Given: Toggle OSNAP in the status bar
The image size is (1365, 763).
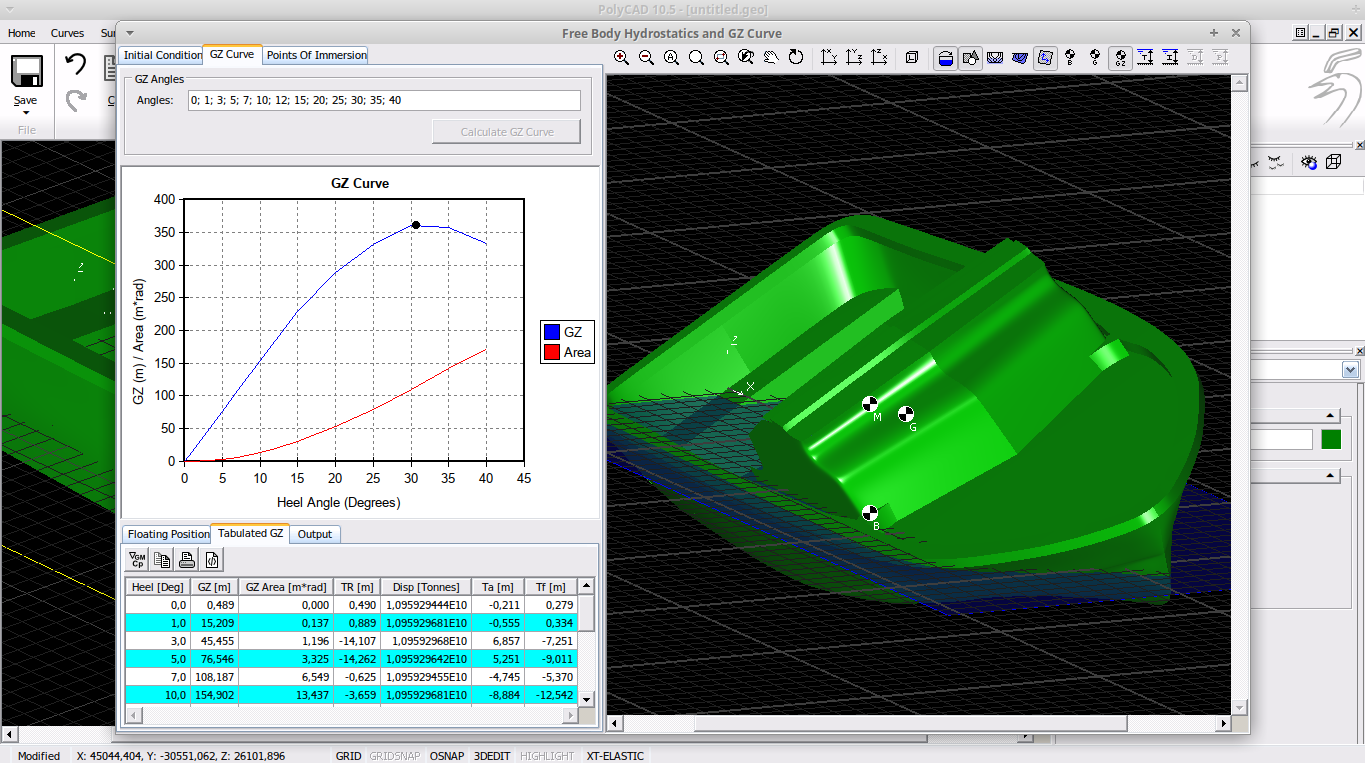Looking at the screenshot, I should click(447, 756).
